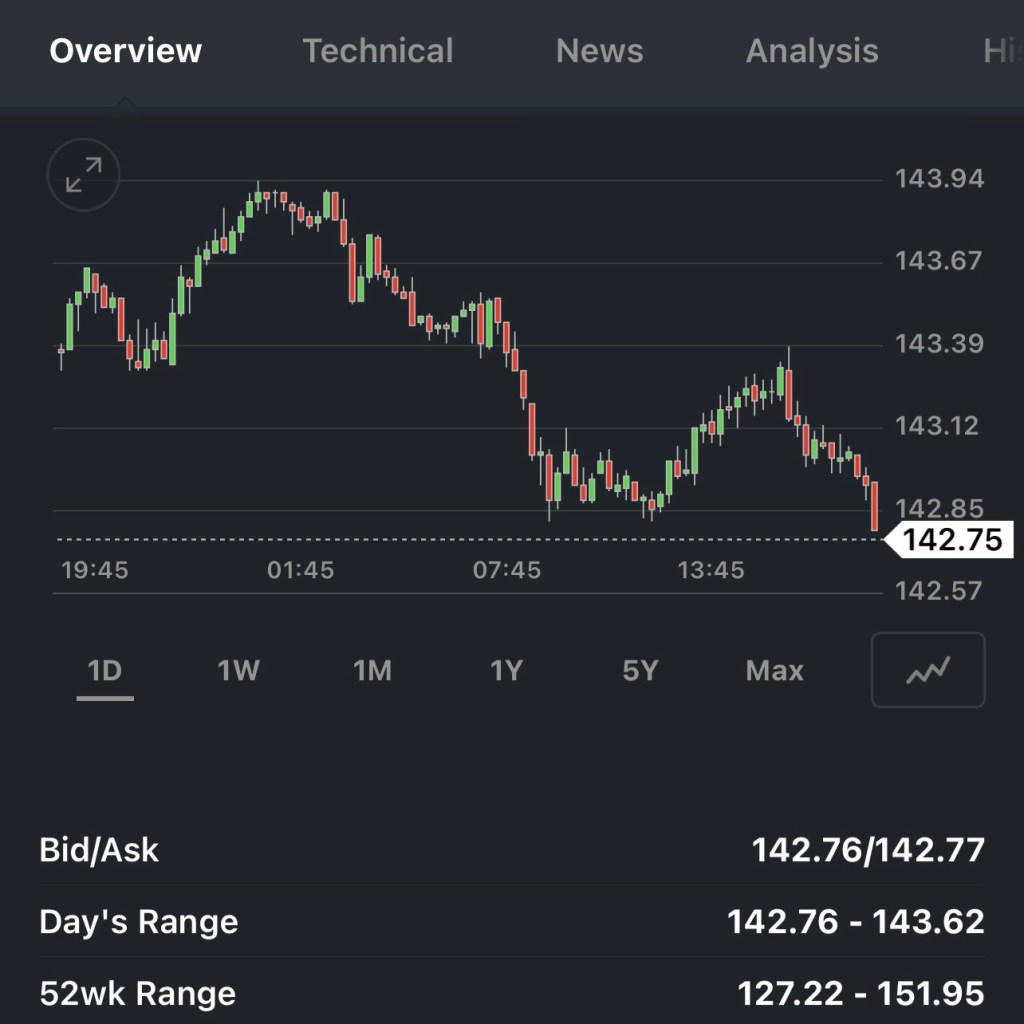Expand the chart to fullscreen
This screenshot has width=1024, height=1024.
click(83, 176)
